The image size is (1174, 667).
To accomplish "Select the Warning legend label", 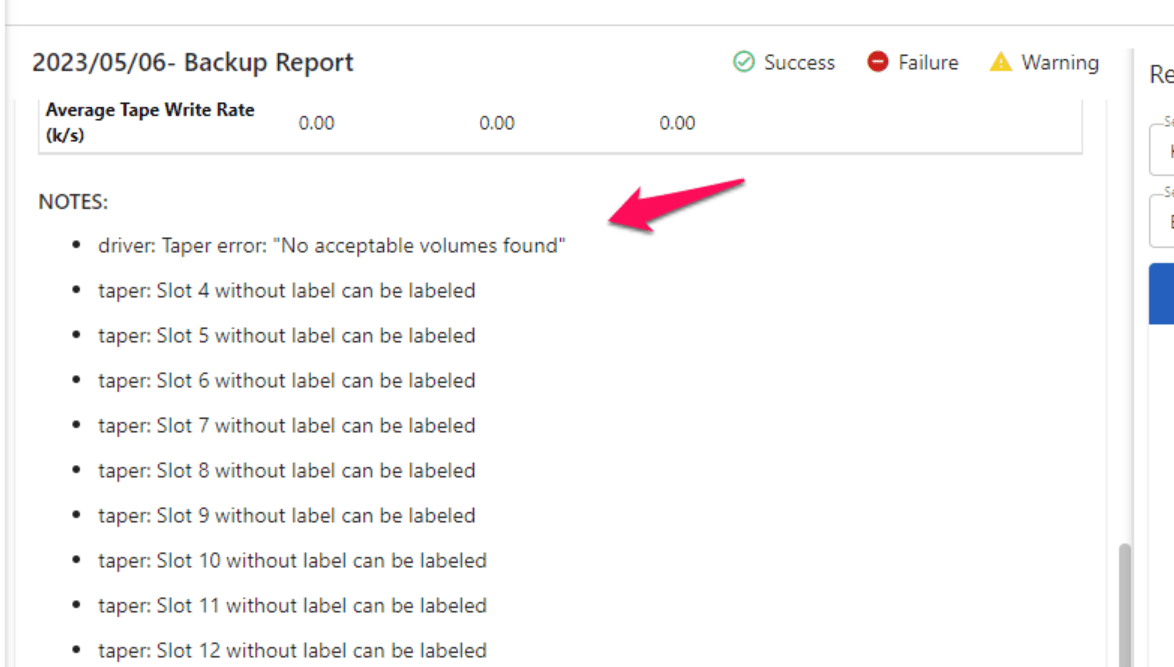I will [1059, 62].
